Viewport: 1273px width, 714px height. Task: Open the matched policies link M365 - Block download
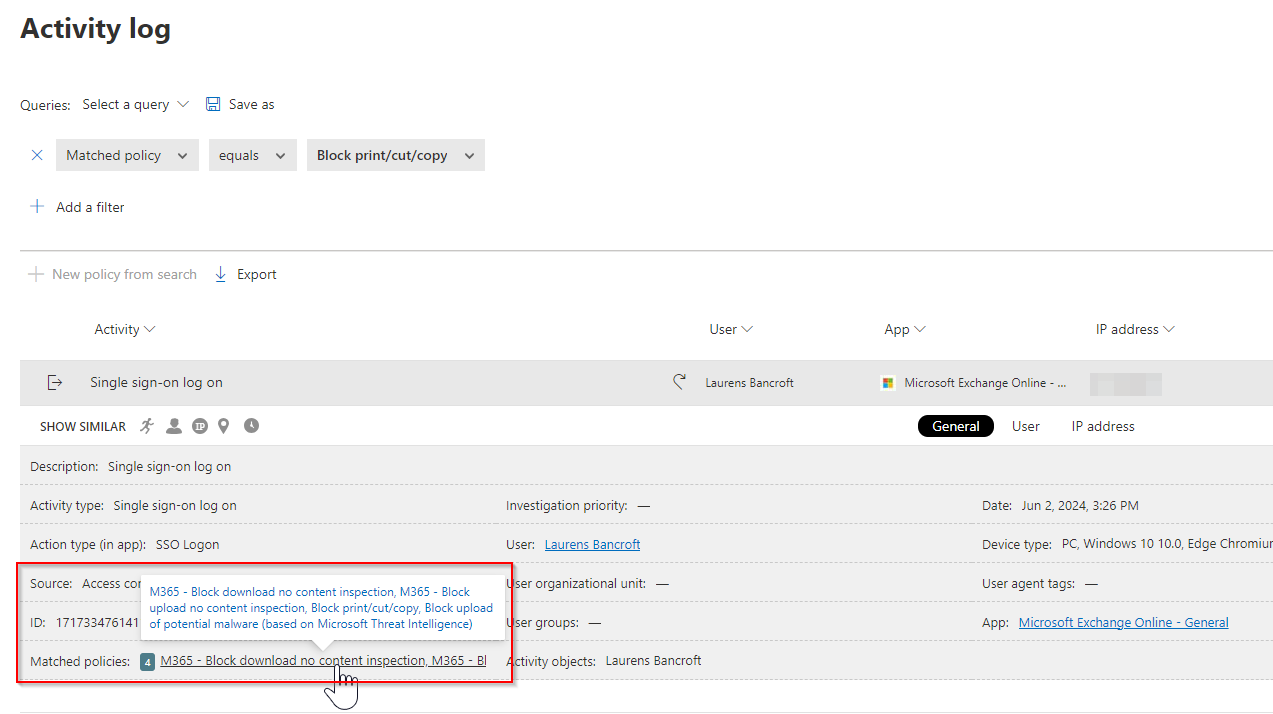coord(323,661)
